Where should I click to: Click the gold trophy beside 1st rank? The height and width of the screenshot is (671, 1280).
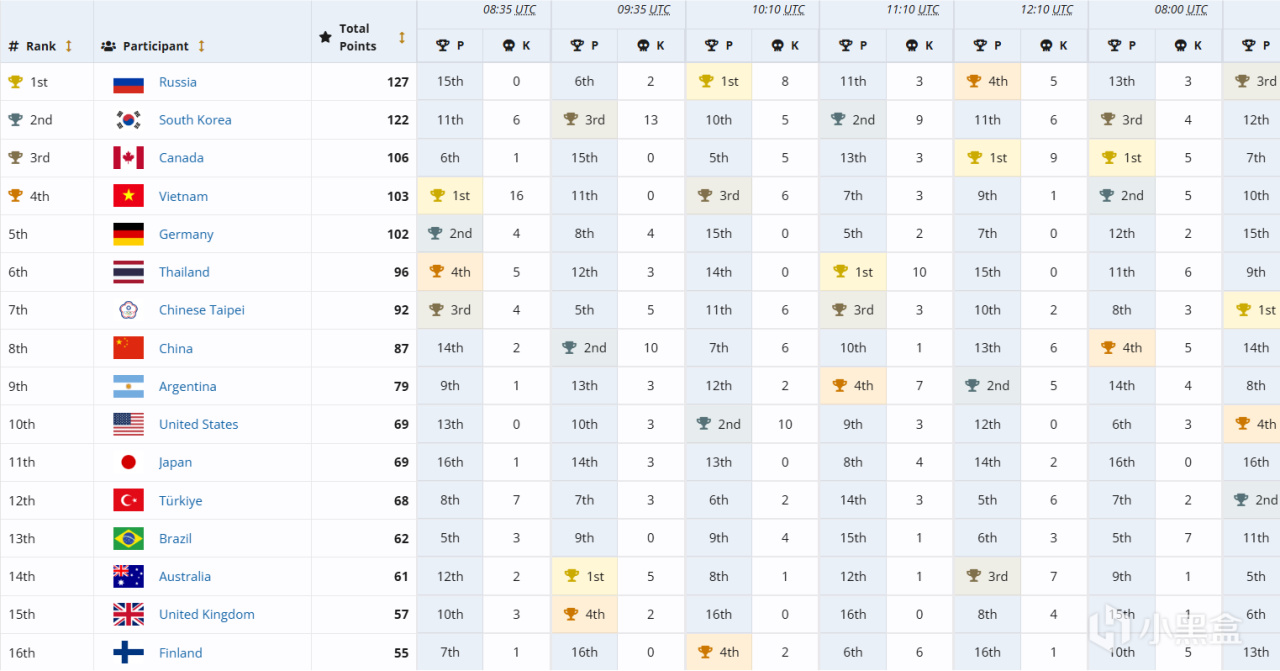point(15,83)
